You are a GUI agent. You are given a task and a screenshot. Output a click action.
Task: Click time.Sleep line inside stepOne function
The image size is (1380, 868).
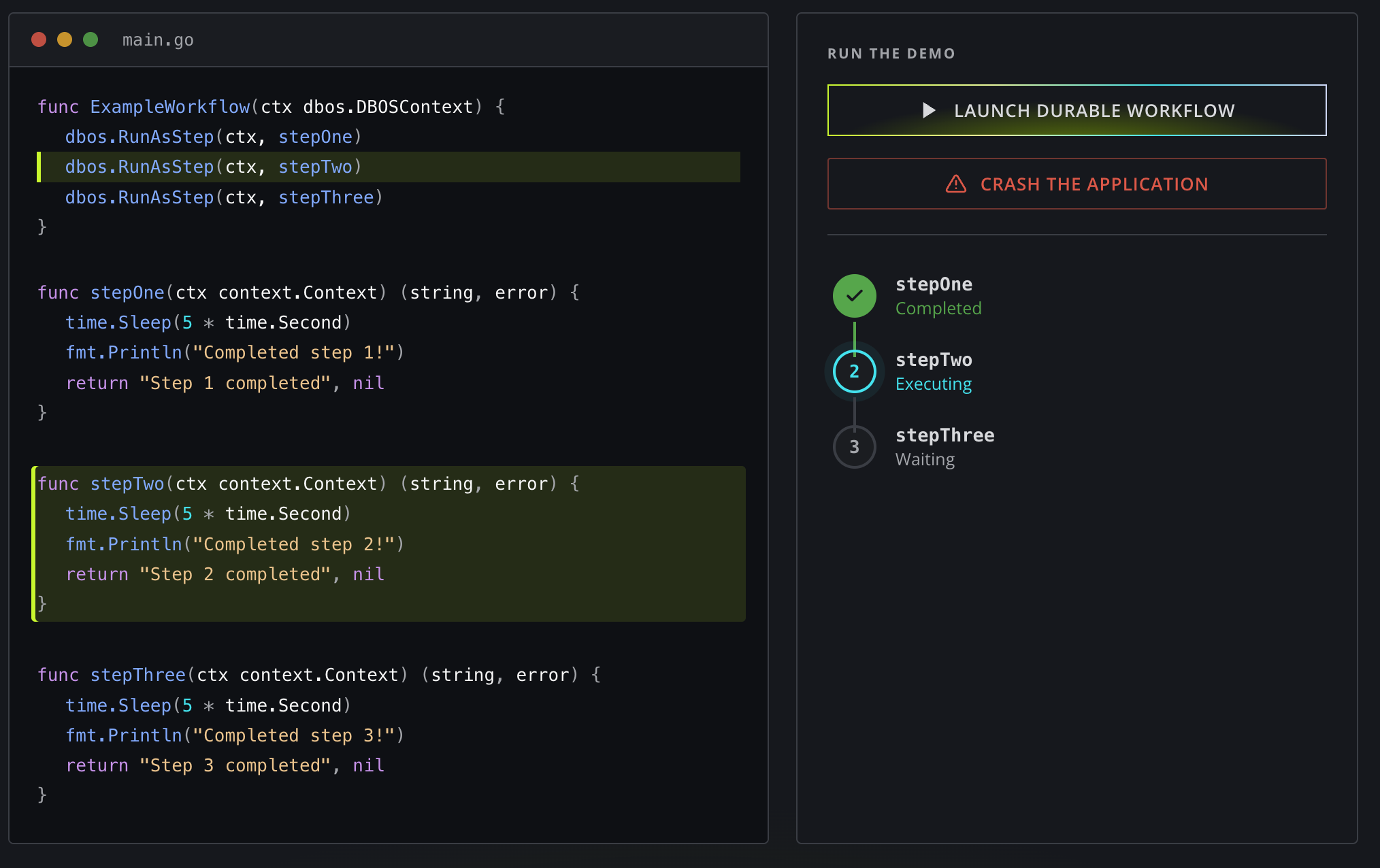(208, 322)
